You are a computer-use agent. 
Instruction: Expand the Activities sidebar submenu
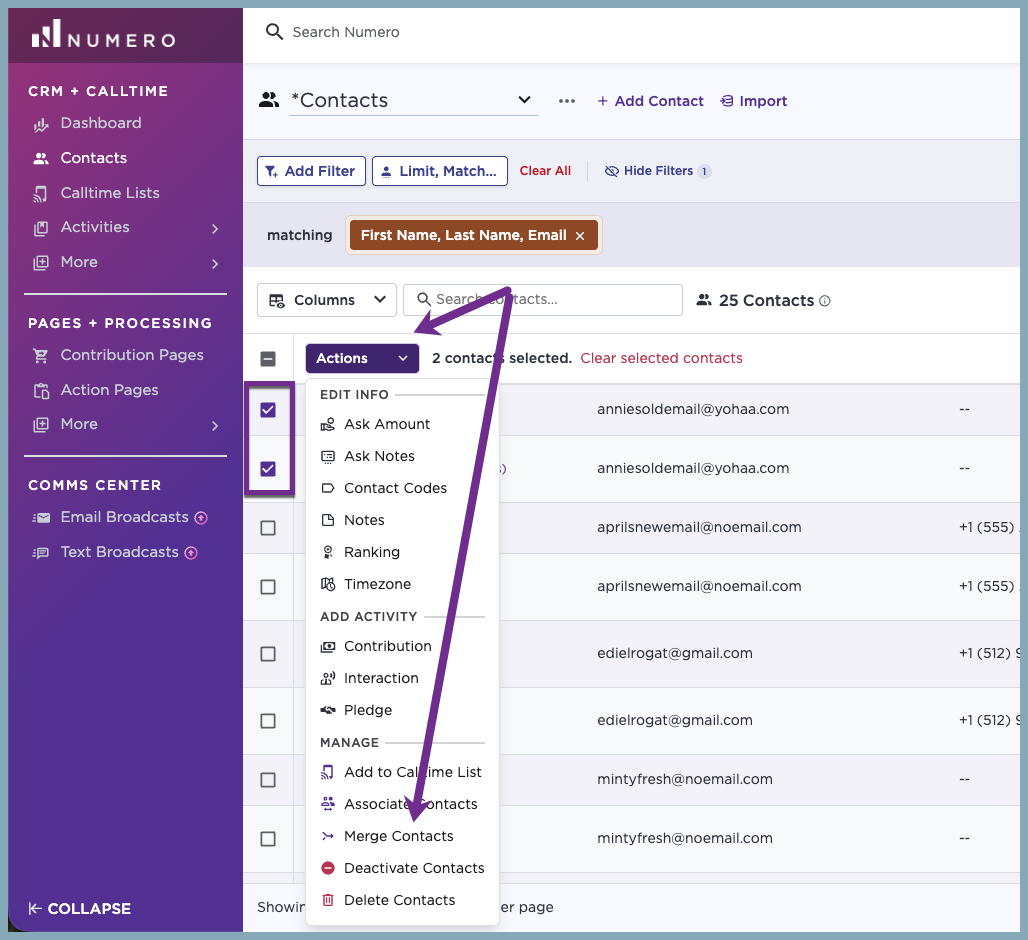pos(215,229)
